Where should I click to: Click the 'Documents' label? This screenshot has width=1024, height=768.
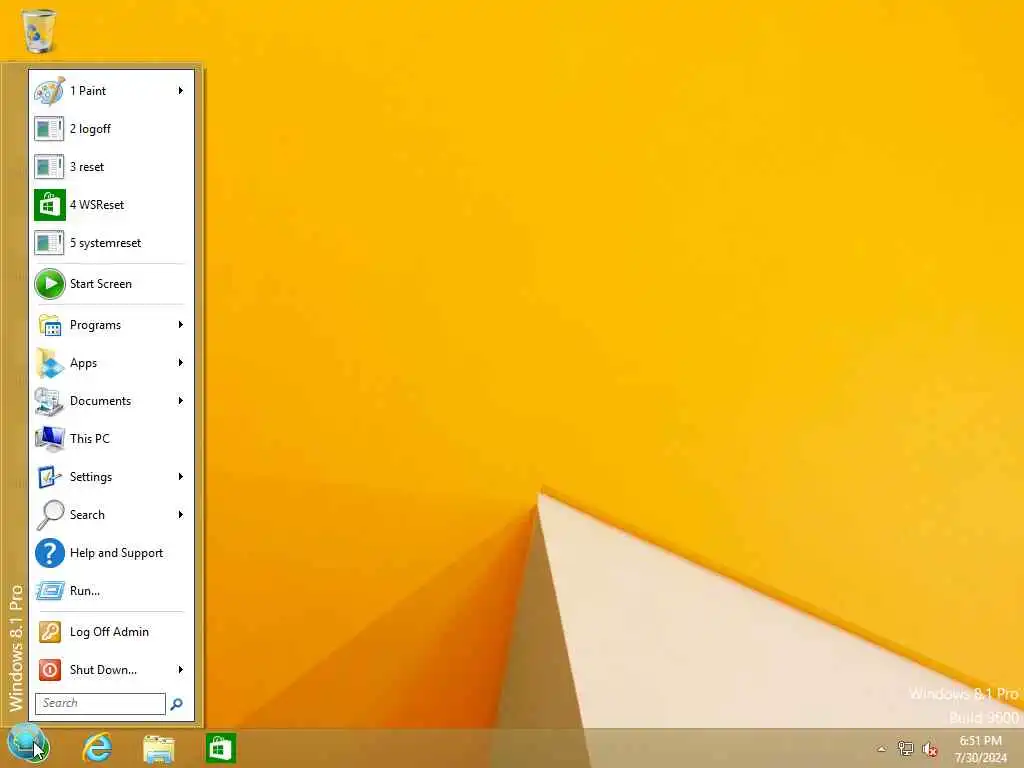(101, 401)
